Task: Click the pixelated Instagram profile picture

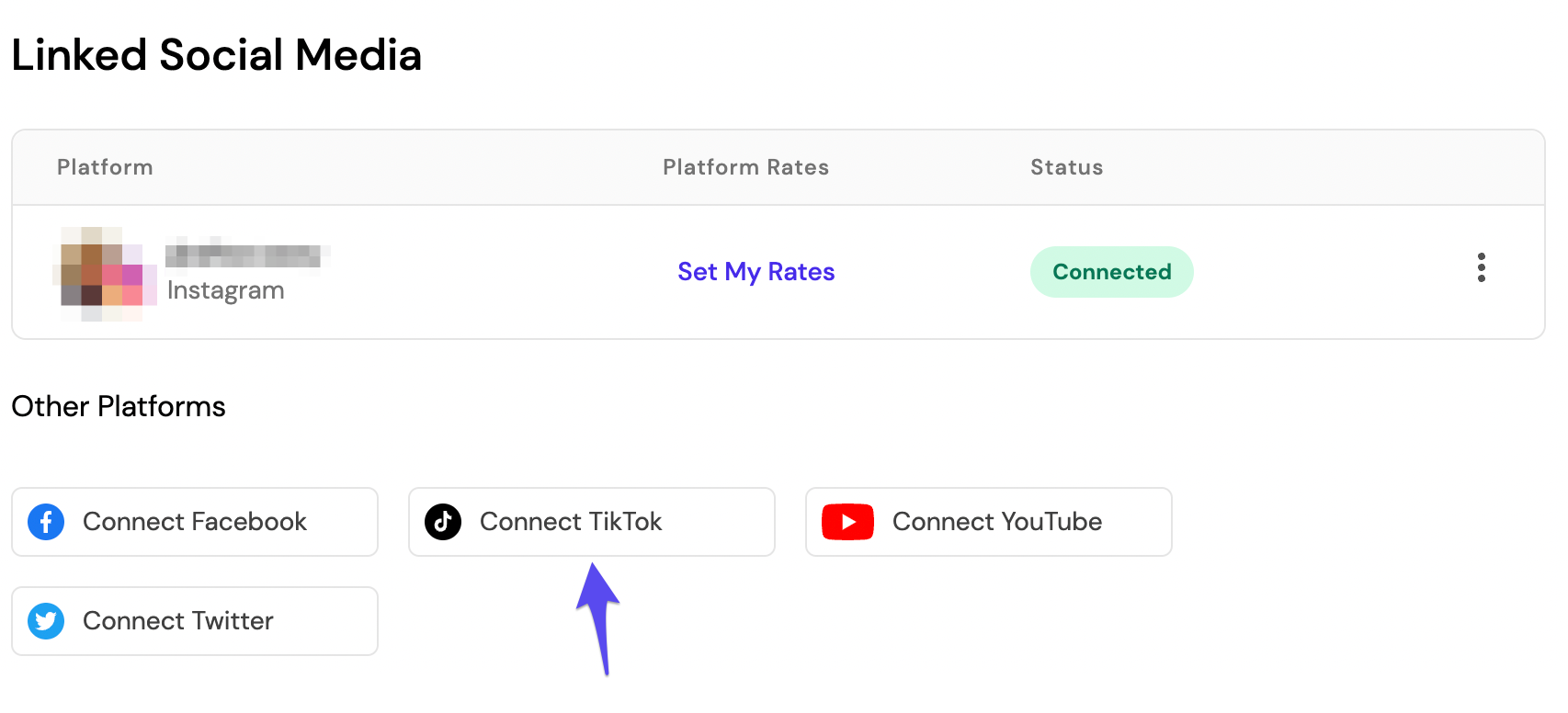Action: [x=105, y=274]
